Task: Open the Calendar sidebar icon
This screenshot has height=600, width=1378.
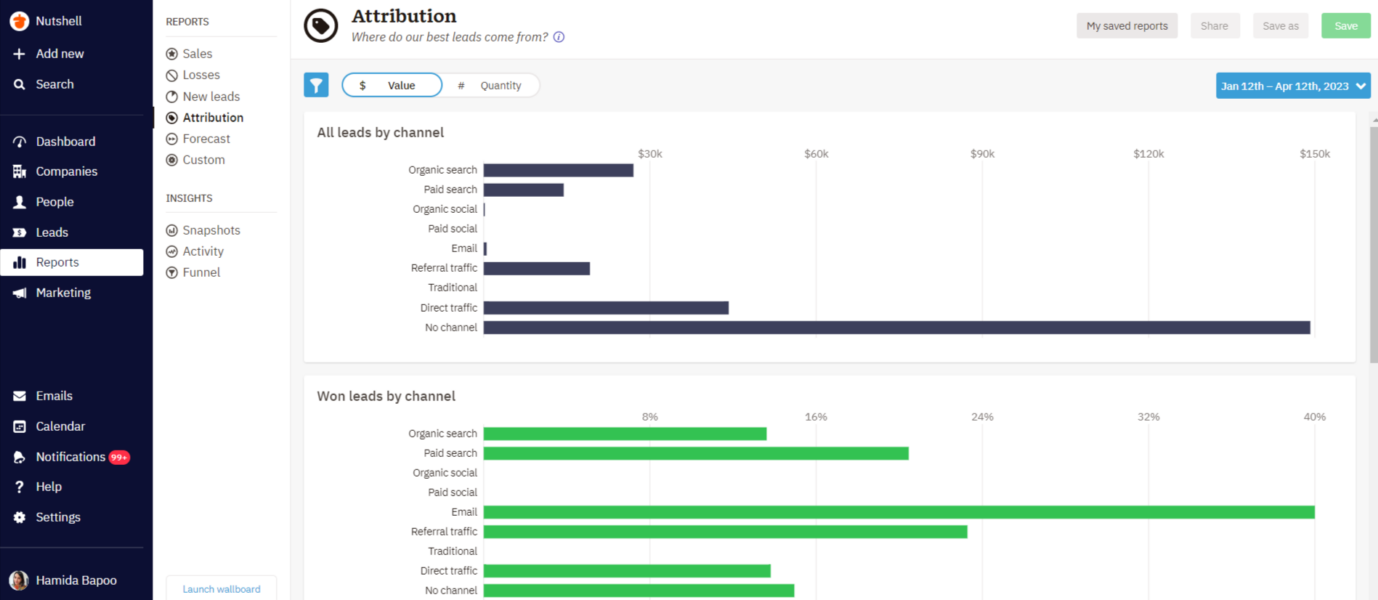Action: point(62,426)
